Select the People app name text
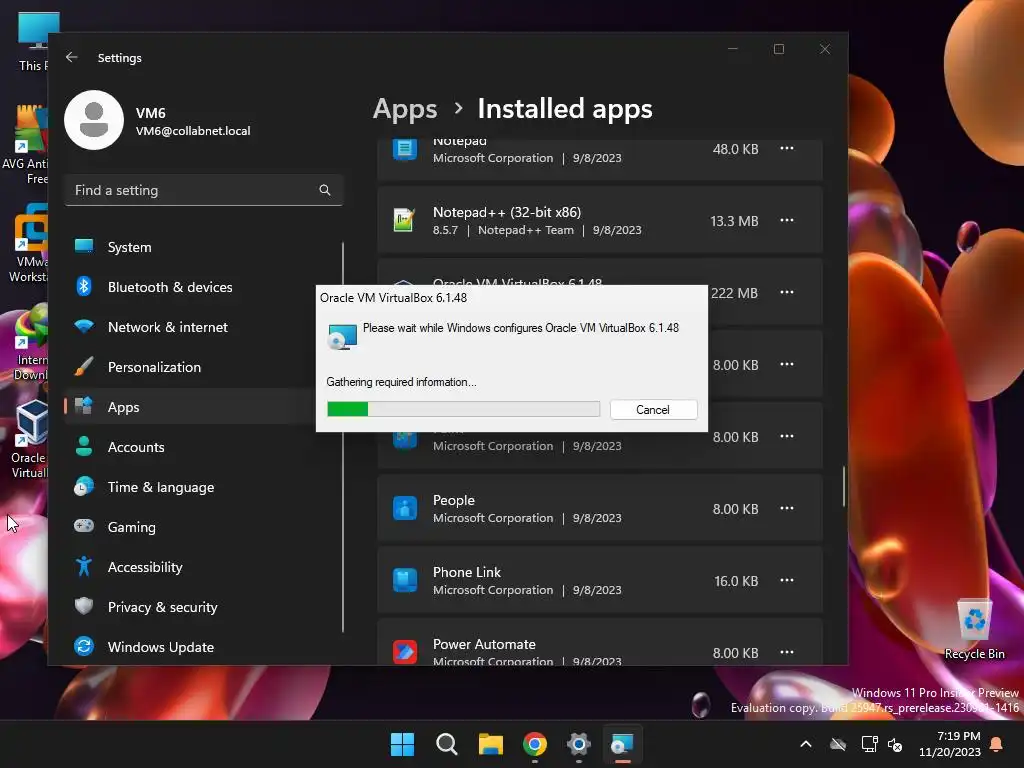1024x768 pixels. [454, 500]
